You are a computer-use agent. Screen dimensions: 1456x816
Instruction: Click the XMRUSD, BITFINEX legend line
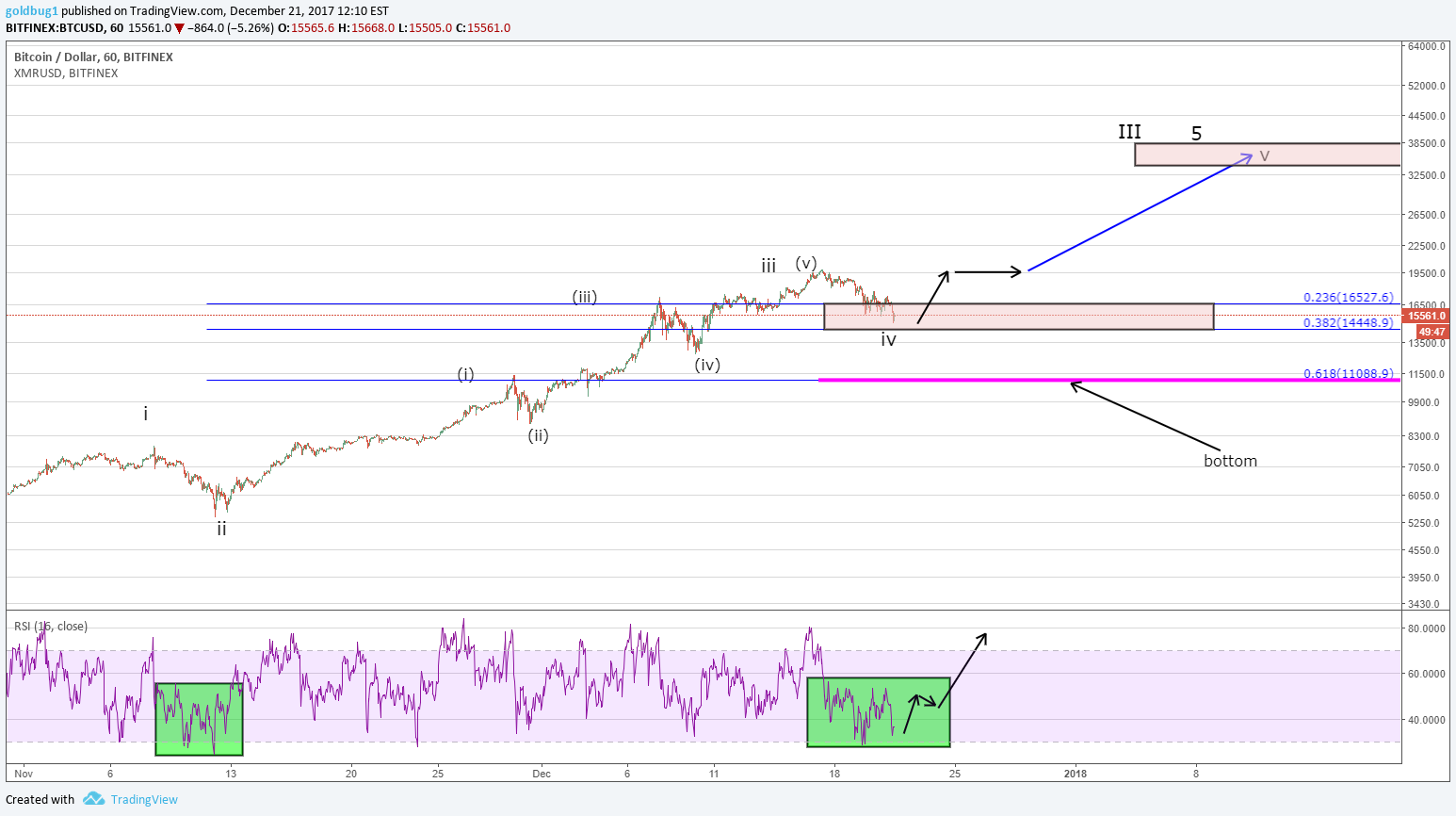tap(66, 73)
